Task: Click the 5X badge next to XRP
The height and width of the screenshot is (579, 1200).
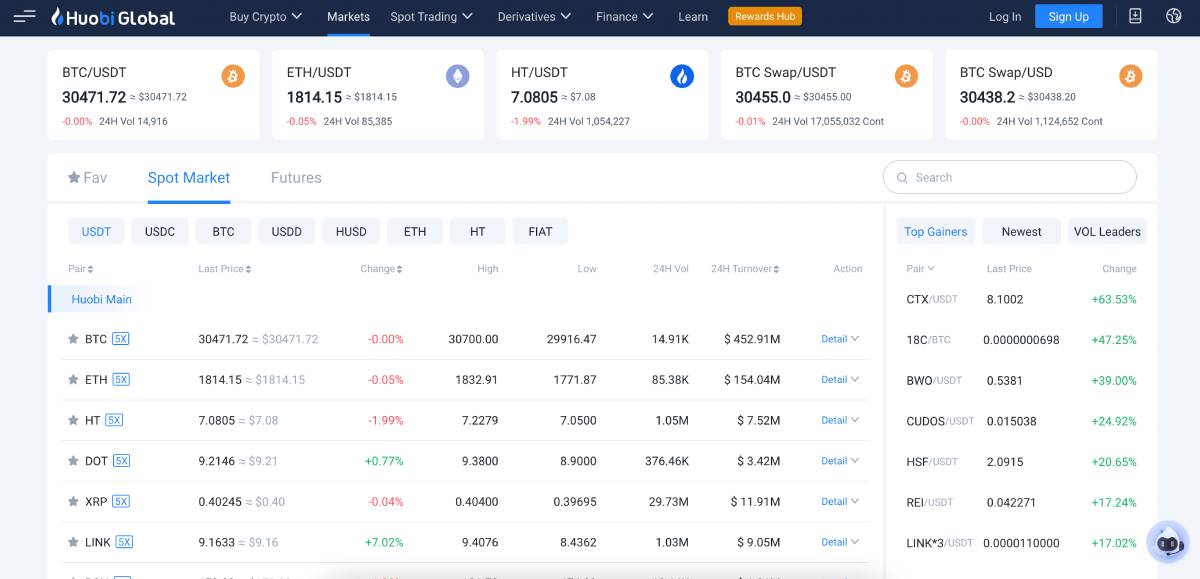Action: pos(121,501)
